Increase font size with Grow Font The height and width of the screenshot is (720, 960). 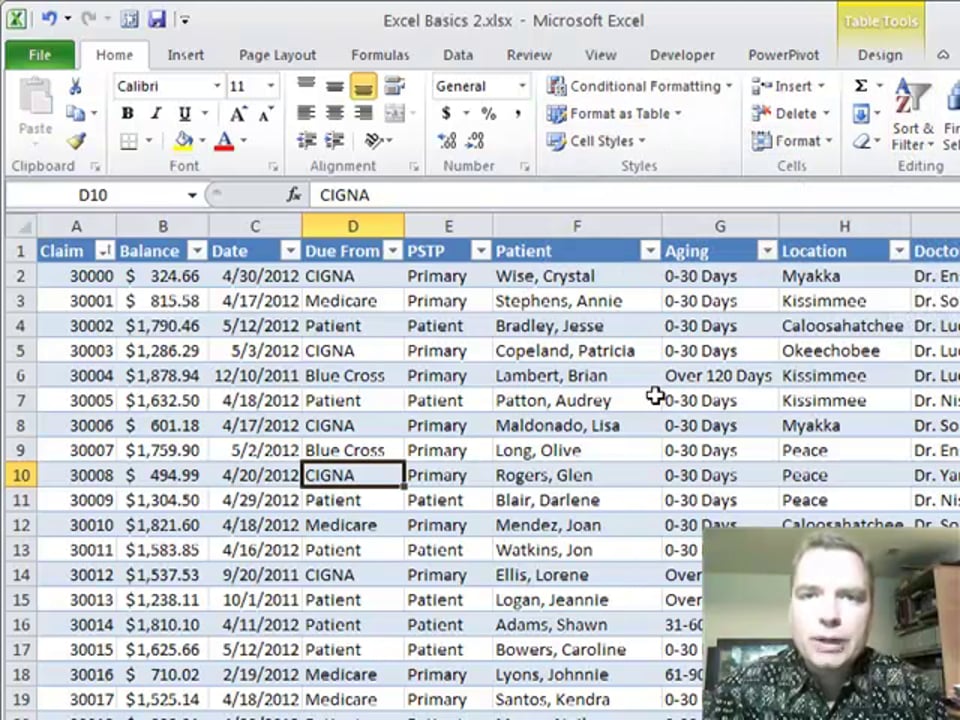click(238, 113)
